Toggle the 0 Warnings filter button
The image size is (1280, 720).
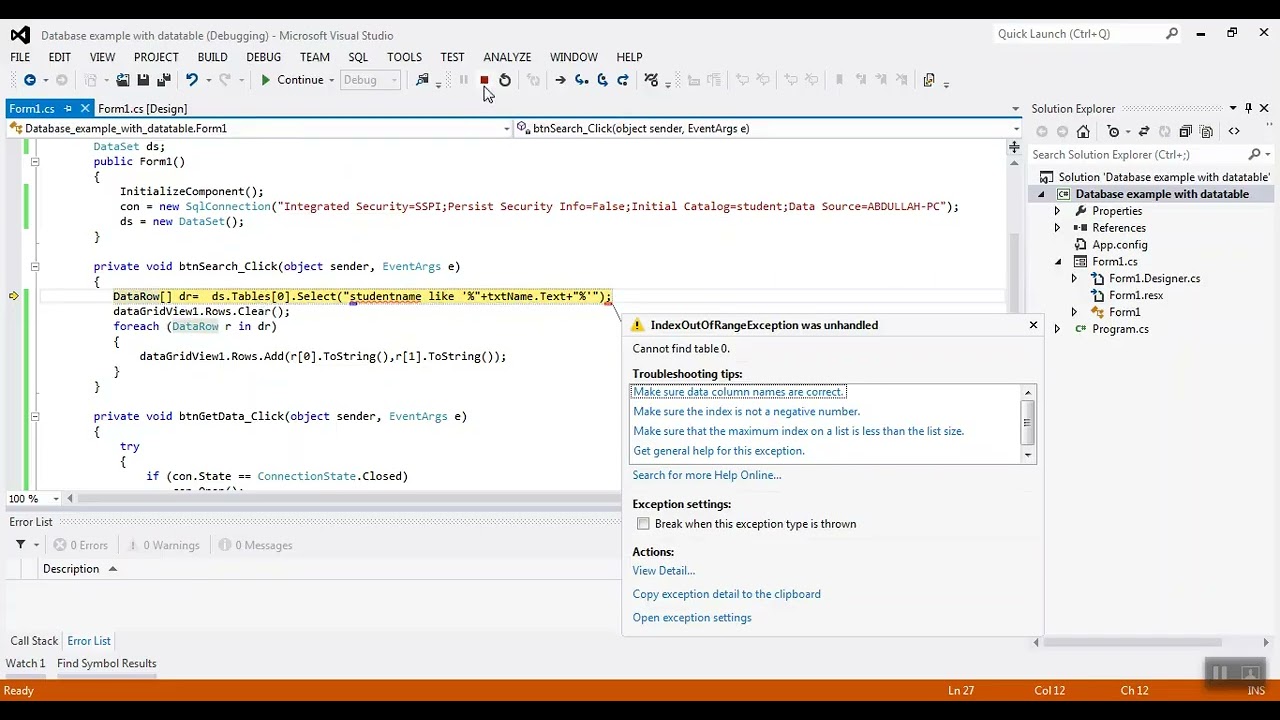point(163,545)
